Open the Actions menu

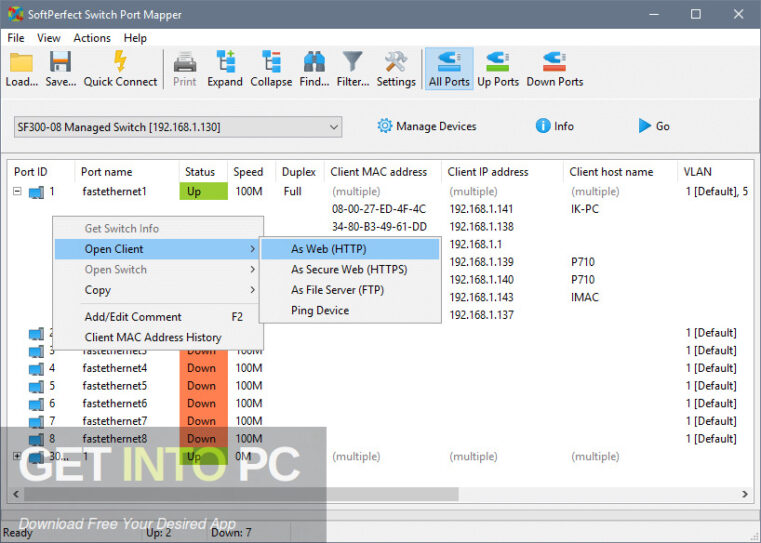92,38
